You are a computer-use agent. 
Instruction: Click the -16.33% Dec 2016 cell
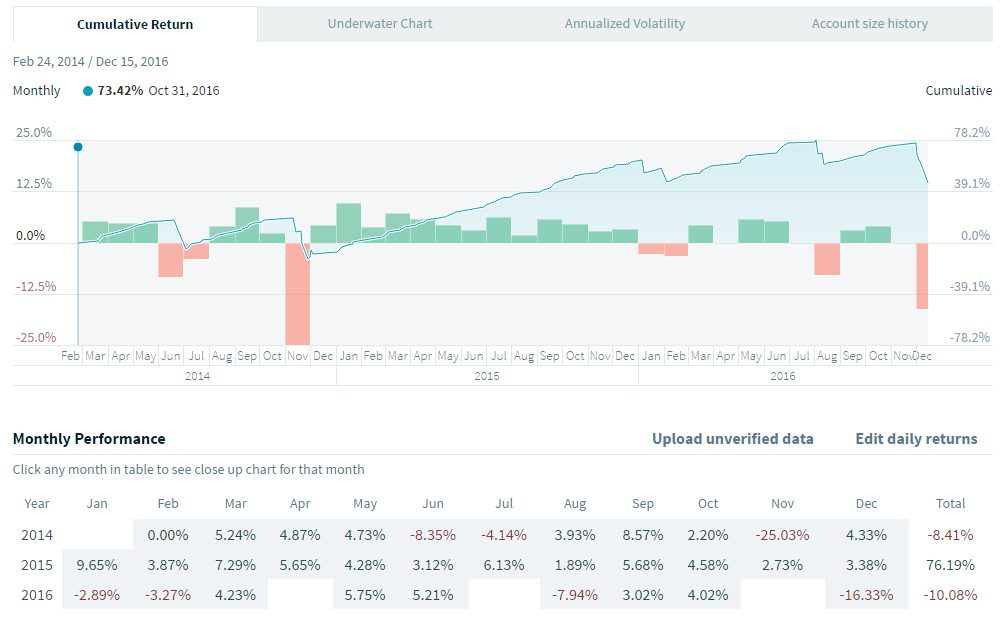pos(866,595)
